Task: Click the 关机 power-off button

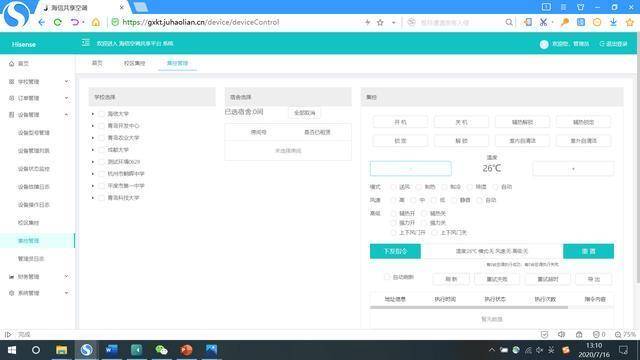Action: click(461, 122)
